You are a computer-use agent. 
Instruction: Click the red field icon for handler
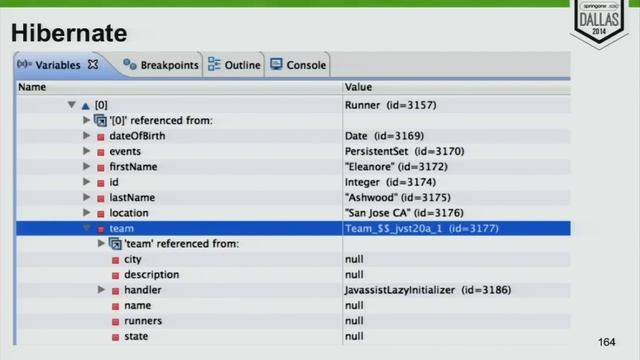click(x=116, y=291)
